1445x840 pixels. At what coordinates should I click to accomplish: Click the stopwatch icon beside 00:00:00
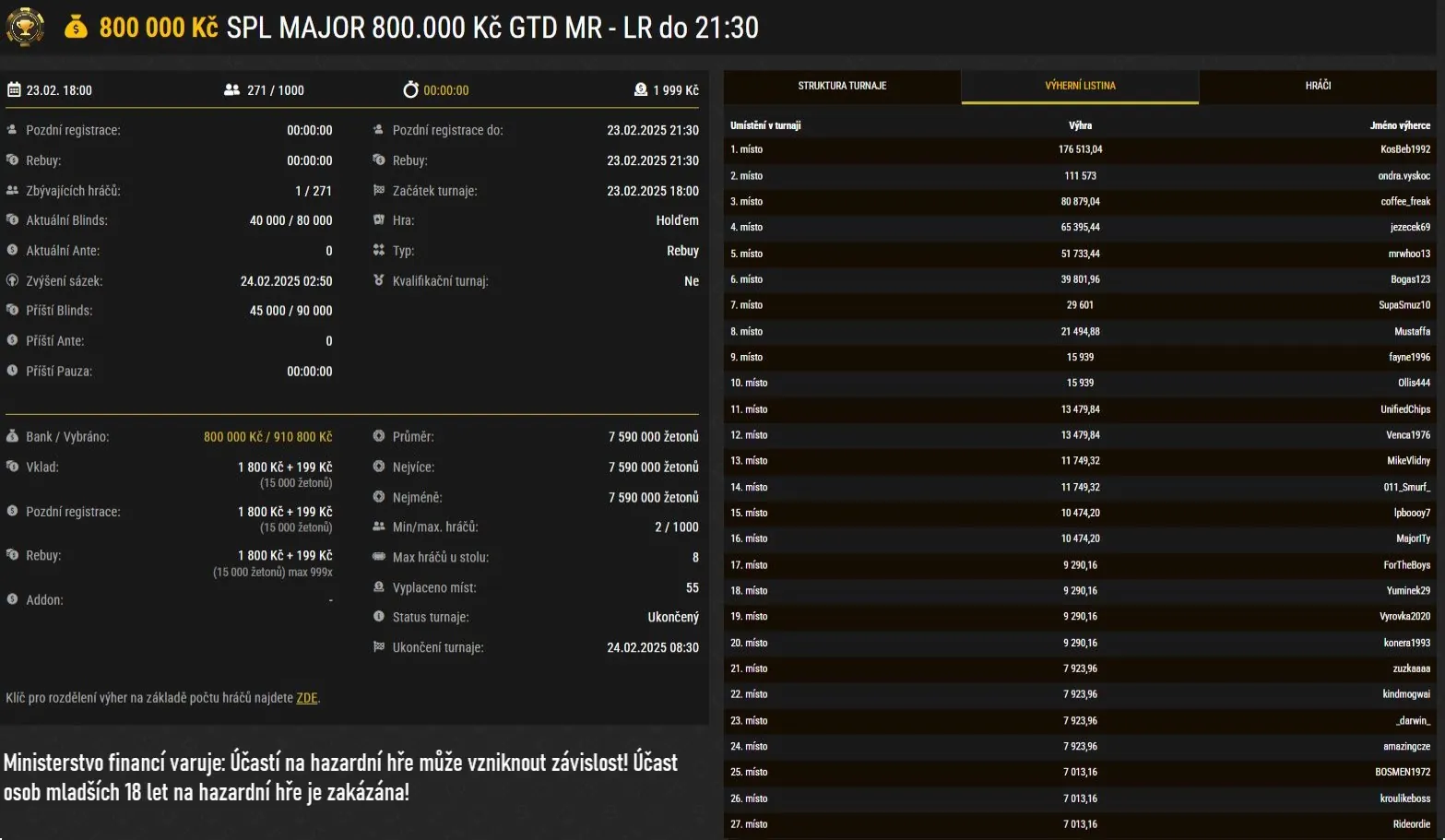point(410,89)
